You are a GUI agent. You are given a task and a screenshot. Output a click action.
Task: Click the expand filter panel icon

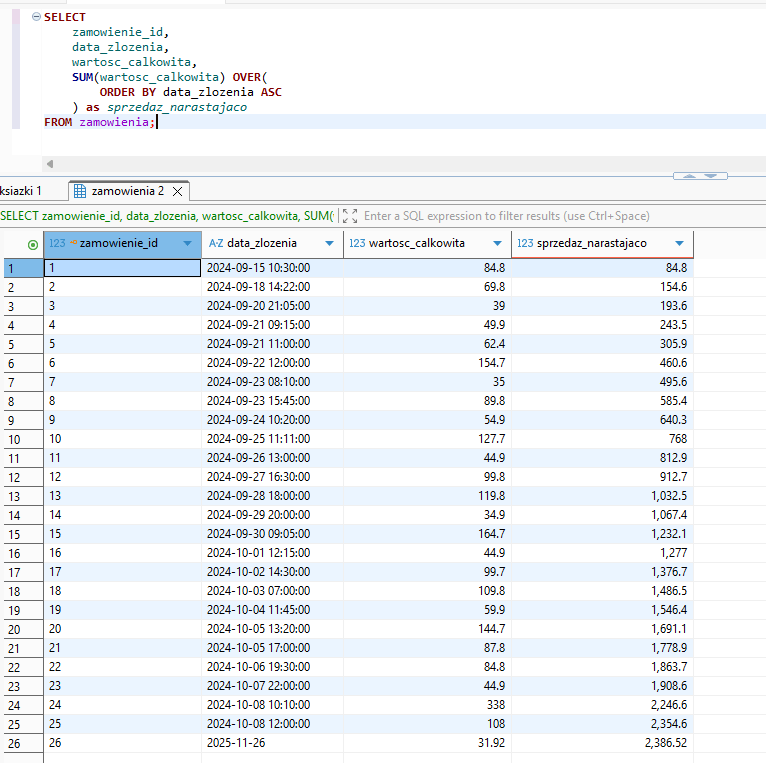(349, 215)
